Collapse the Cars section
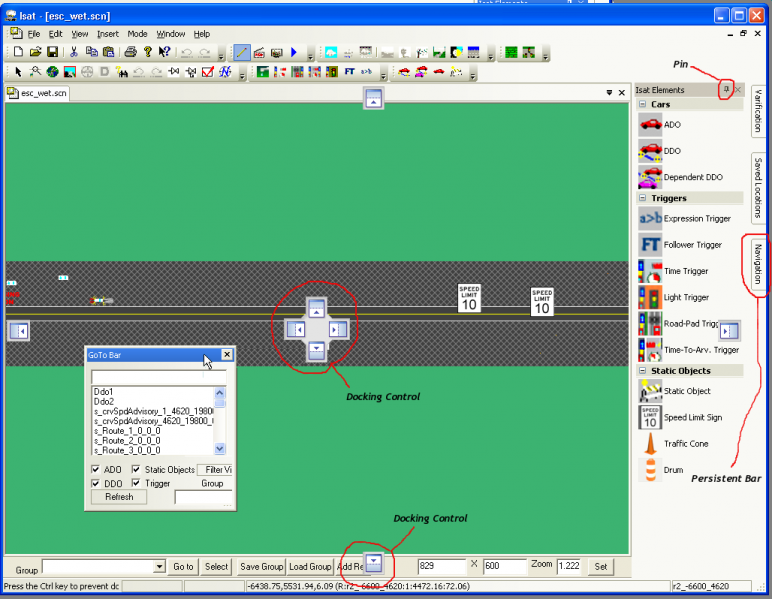This screenshot has width=772, height=599. (643, 104)
